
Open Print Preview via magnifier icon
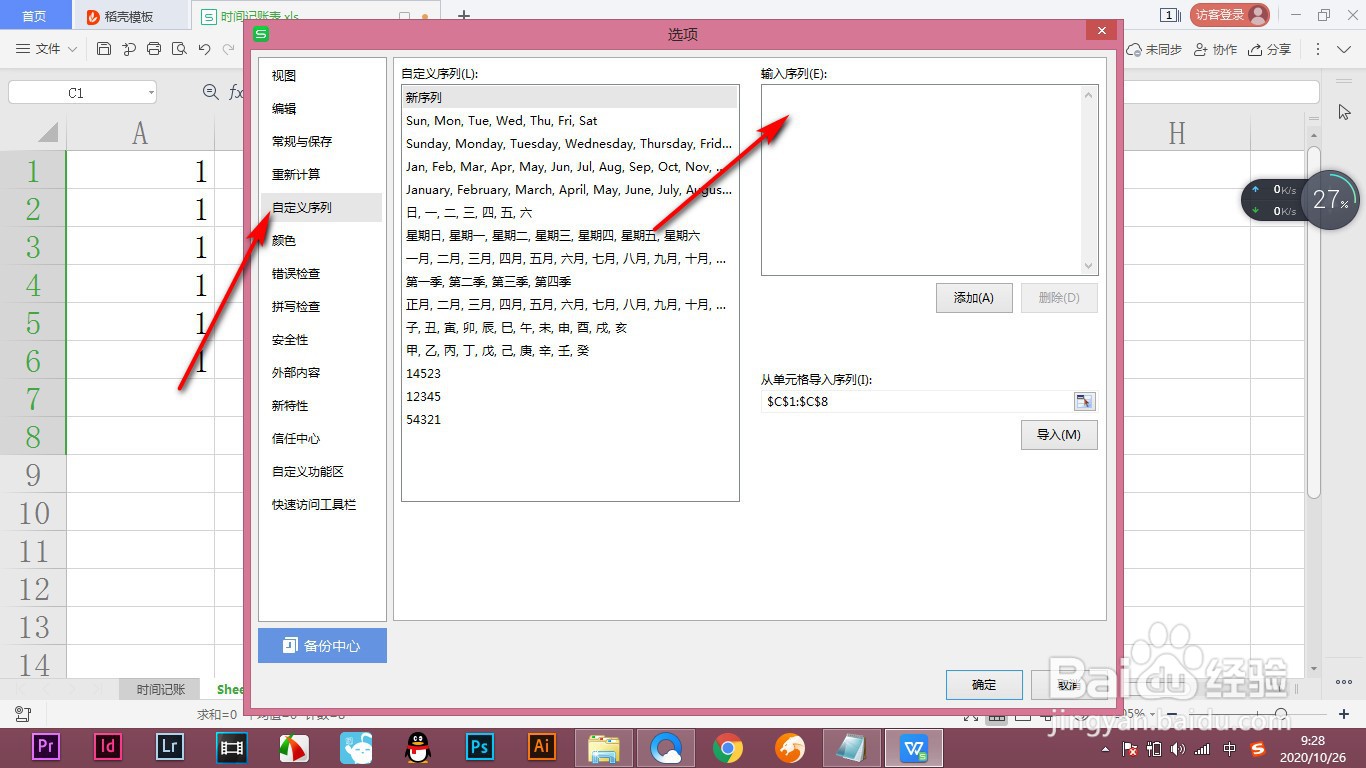tap(181, 49)
